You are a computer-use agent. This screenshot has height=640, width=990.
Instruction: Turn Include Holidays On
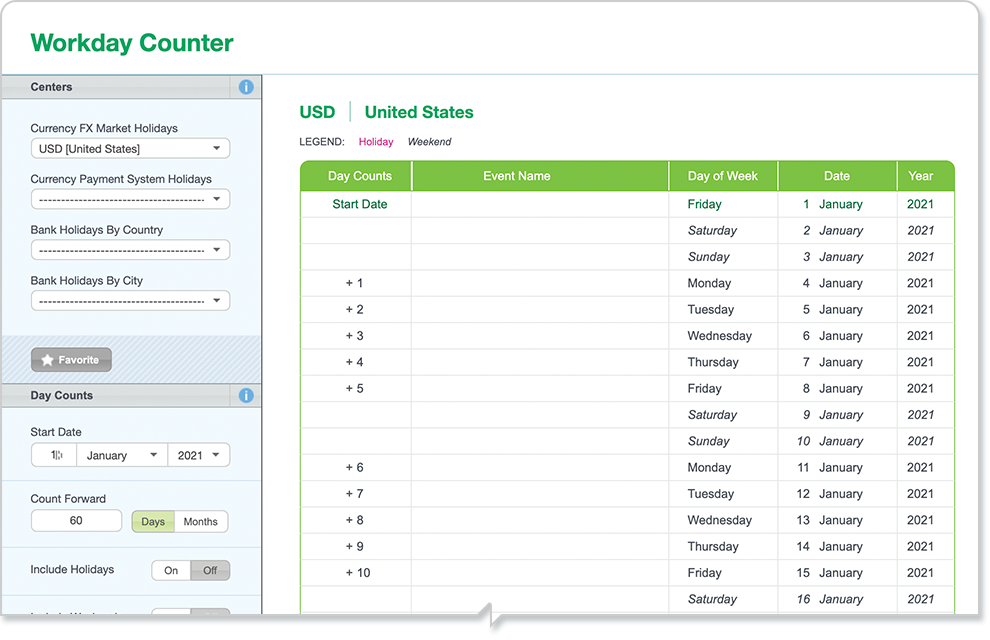[x=171, y=571]
